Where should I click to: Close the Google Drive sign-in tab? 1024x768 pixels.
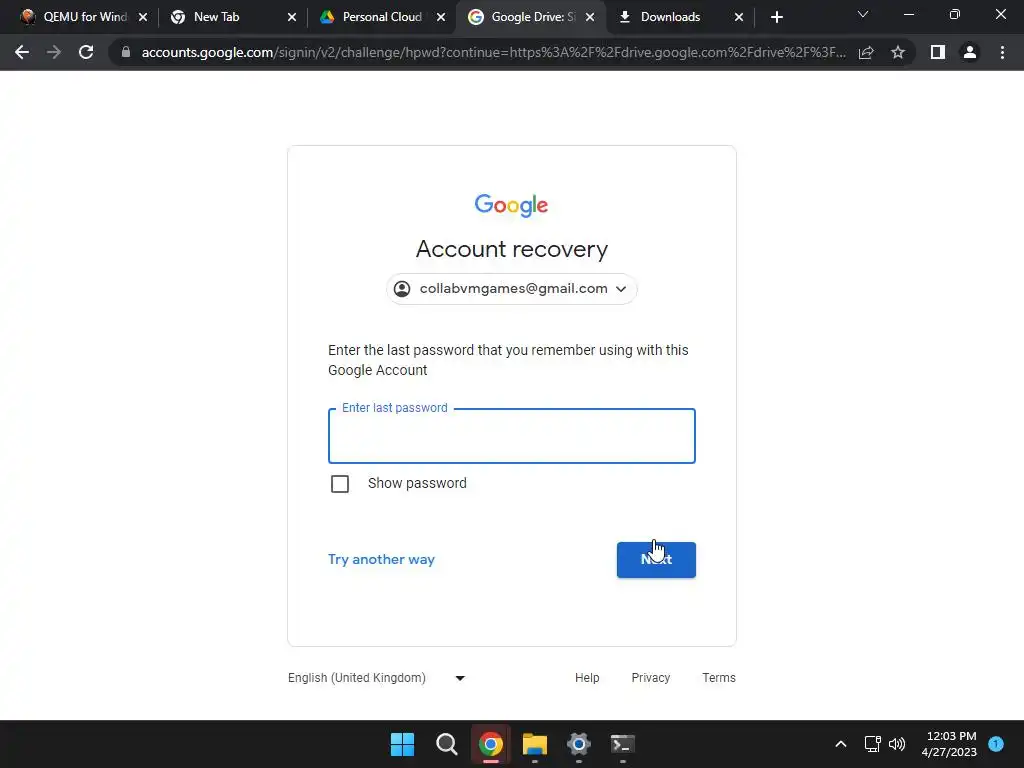coord(590,17)
